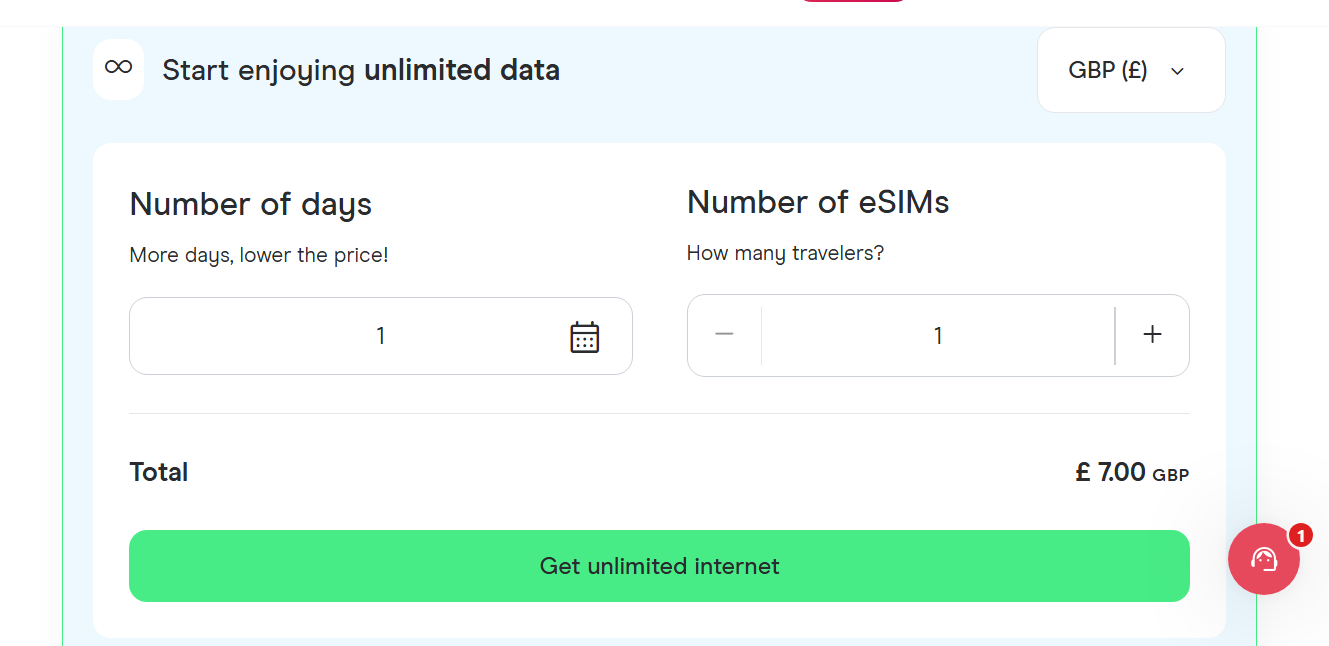Click the How many travelers text
Image resolution: width=1329 pixels, height=646 pixels.
point(784,253)
